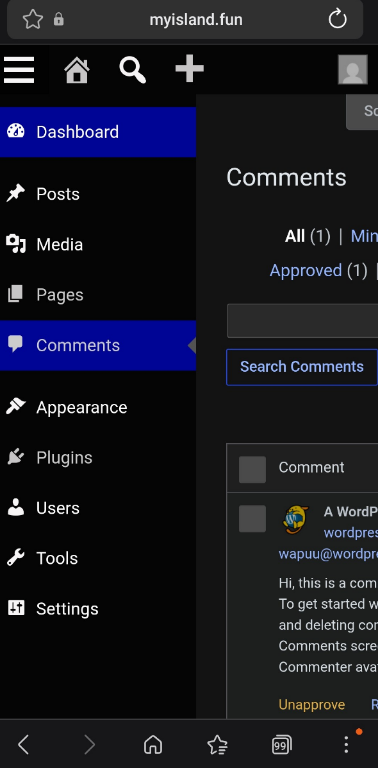Click the Comments speech bubble icon
Viewport: 378px width, 768px height.
[x=15, y=345]
